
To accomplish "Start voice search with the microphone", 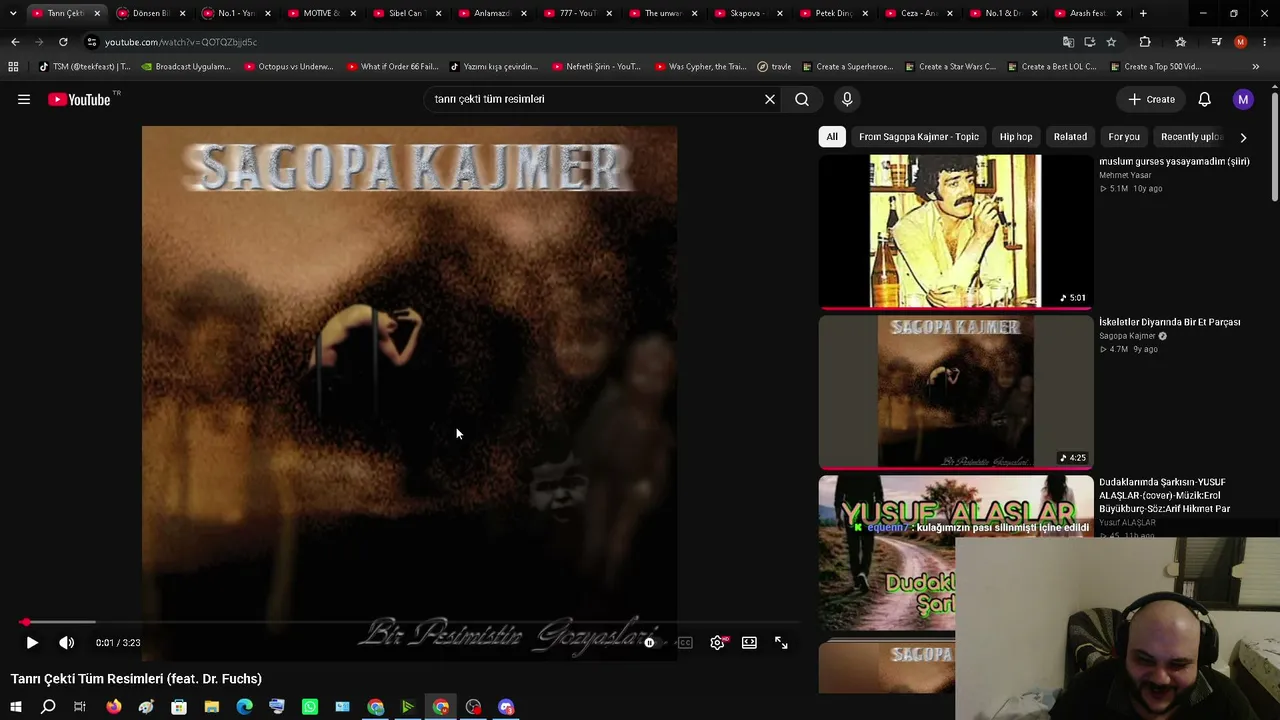I will coord(847,99).
